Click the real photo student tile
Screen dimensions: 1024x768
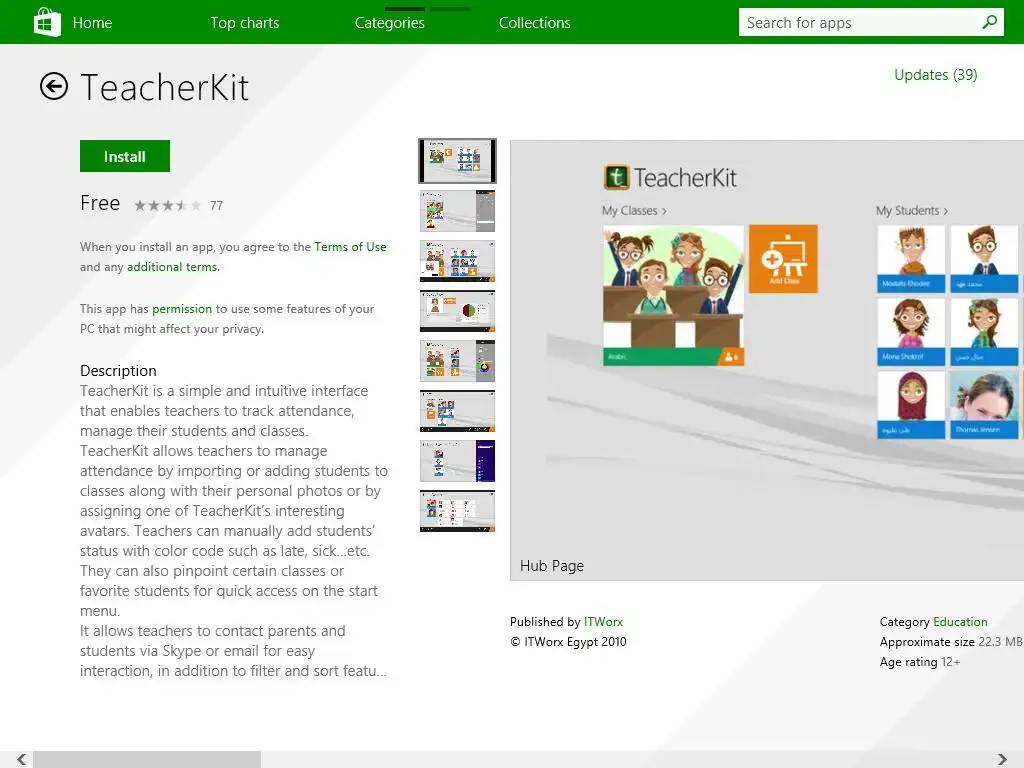click(984, 404)
